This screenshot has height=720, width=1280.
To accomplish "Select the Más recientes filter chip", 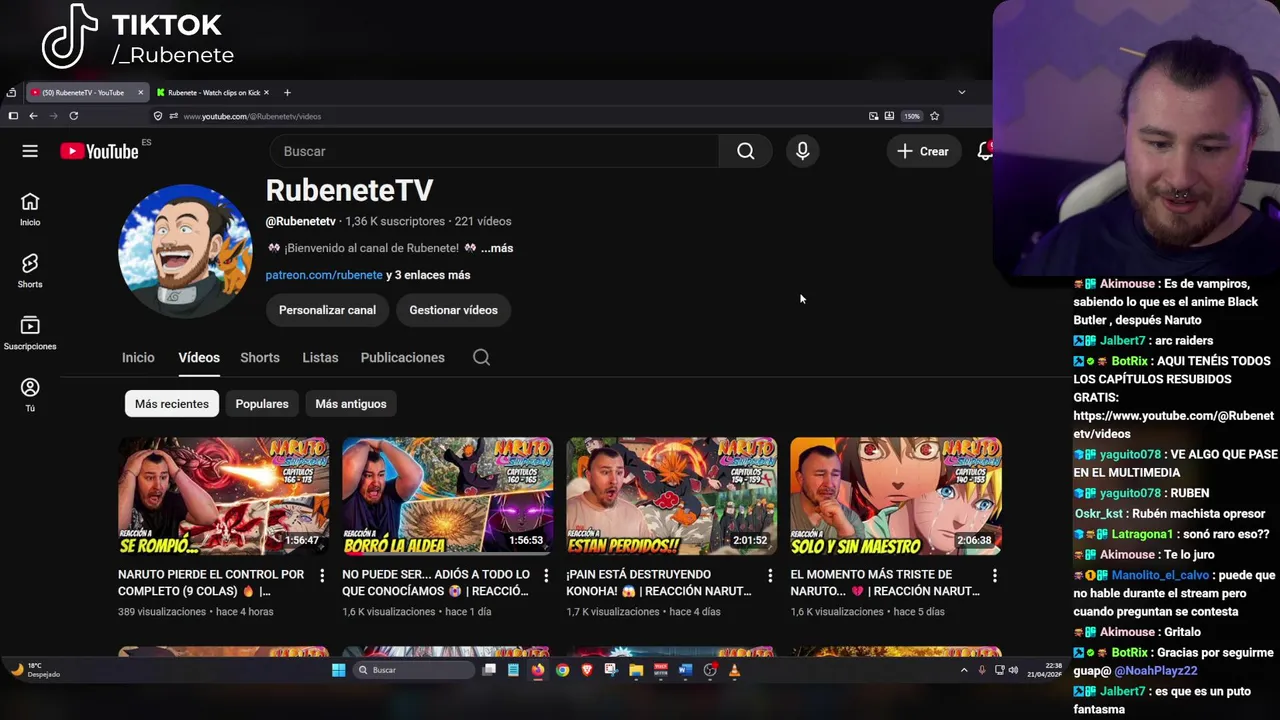I will tap(172, 404).
